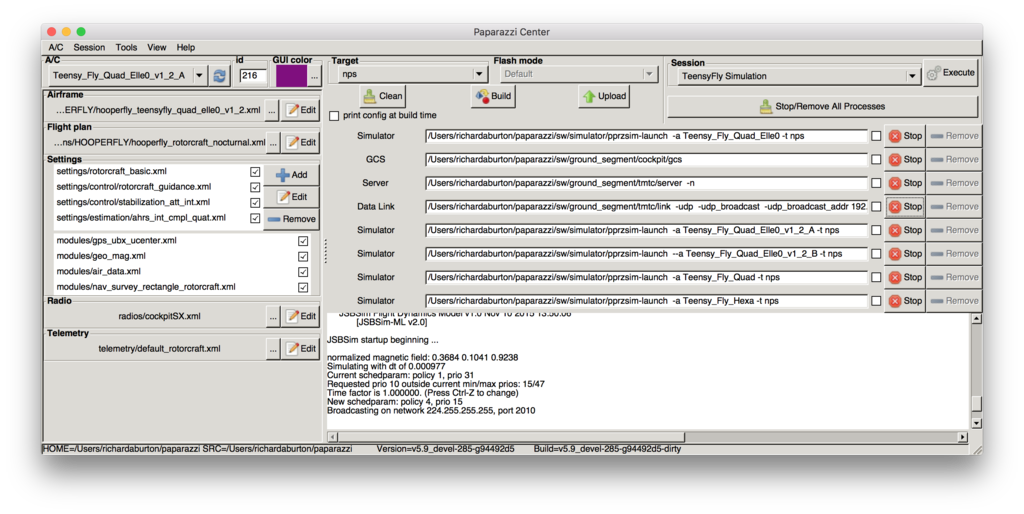Open the Tools menu
The image size is (1024, 514).
[x=126, y=48]
